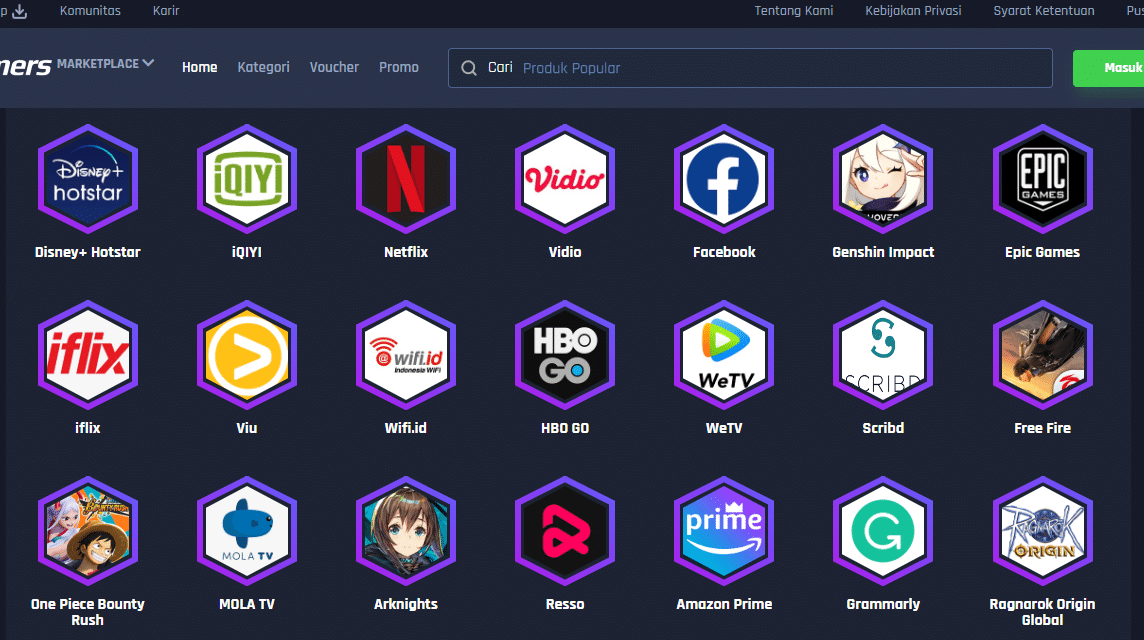The image size is (1144, 640).
Task: Open the Komunitas link in top bar
Action: pyautogui.click(x=90, y=11)
